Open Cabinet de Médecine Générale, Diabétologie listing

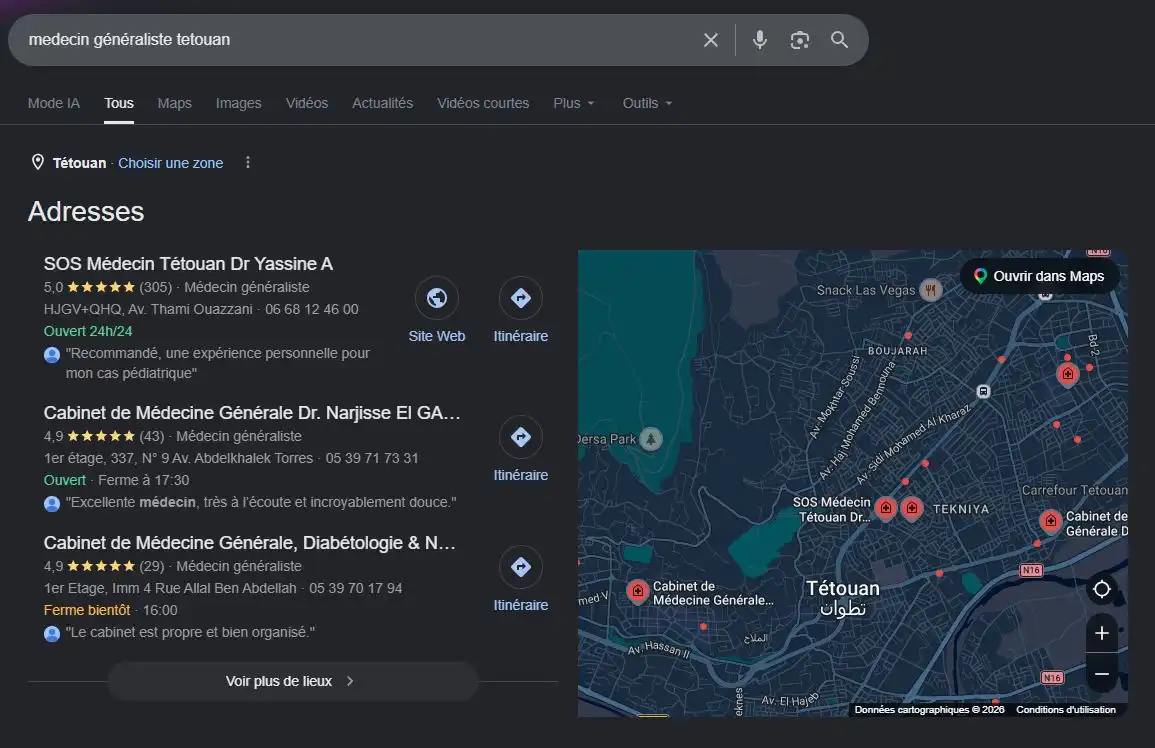click(250, 543)
